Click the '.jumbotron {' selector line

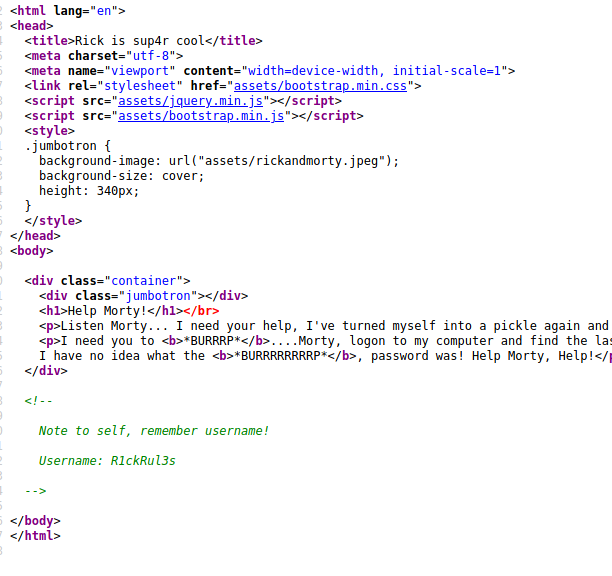pyautogui.click(x=68, y=146)
